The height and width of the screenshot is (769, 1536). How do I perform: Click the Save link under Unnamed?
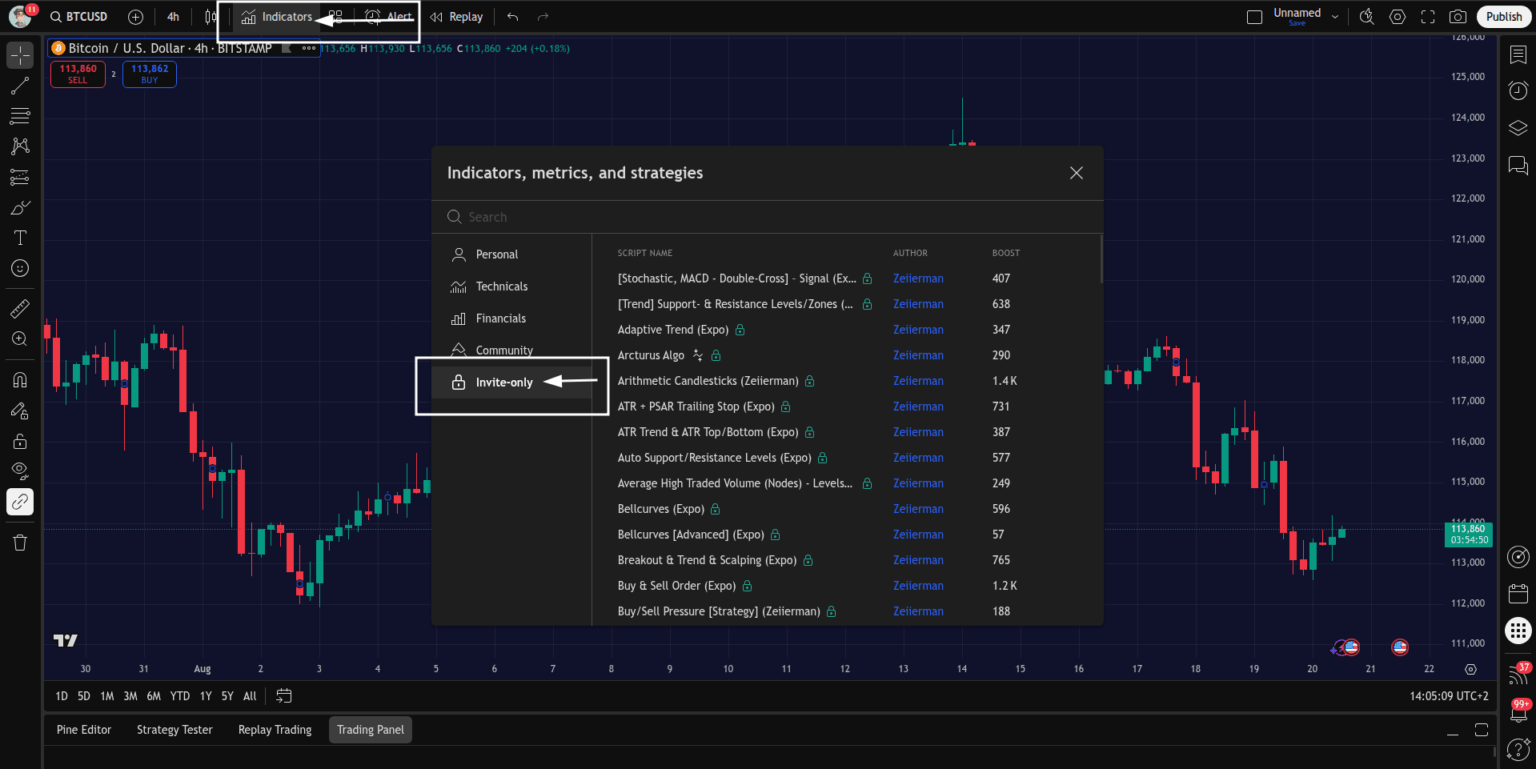(1296, 23)
